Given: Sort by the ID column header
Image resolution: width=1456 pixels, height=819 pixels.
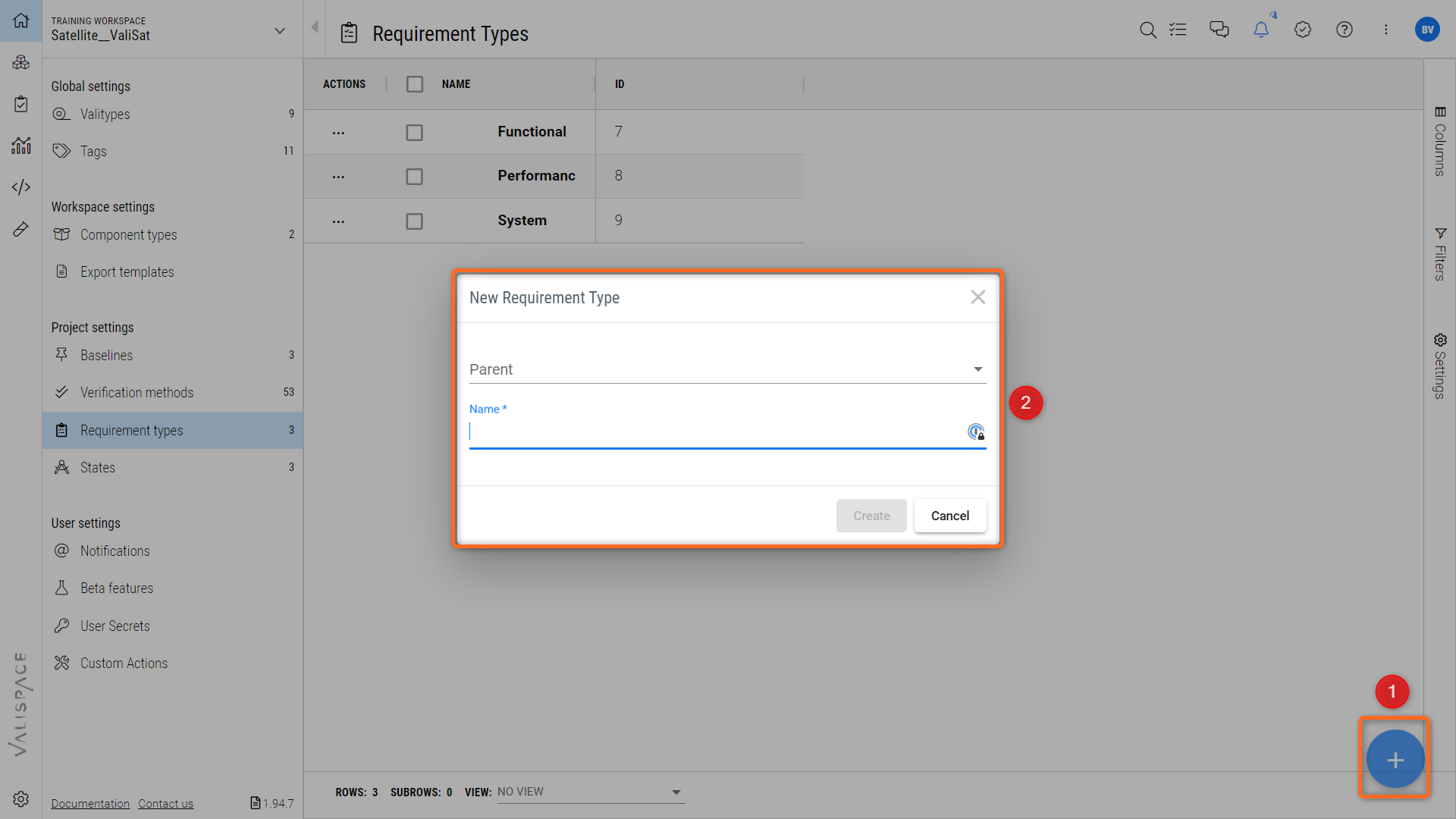Looking at the screenshot, I should (x=620, y=84).
